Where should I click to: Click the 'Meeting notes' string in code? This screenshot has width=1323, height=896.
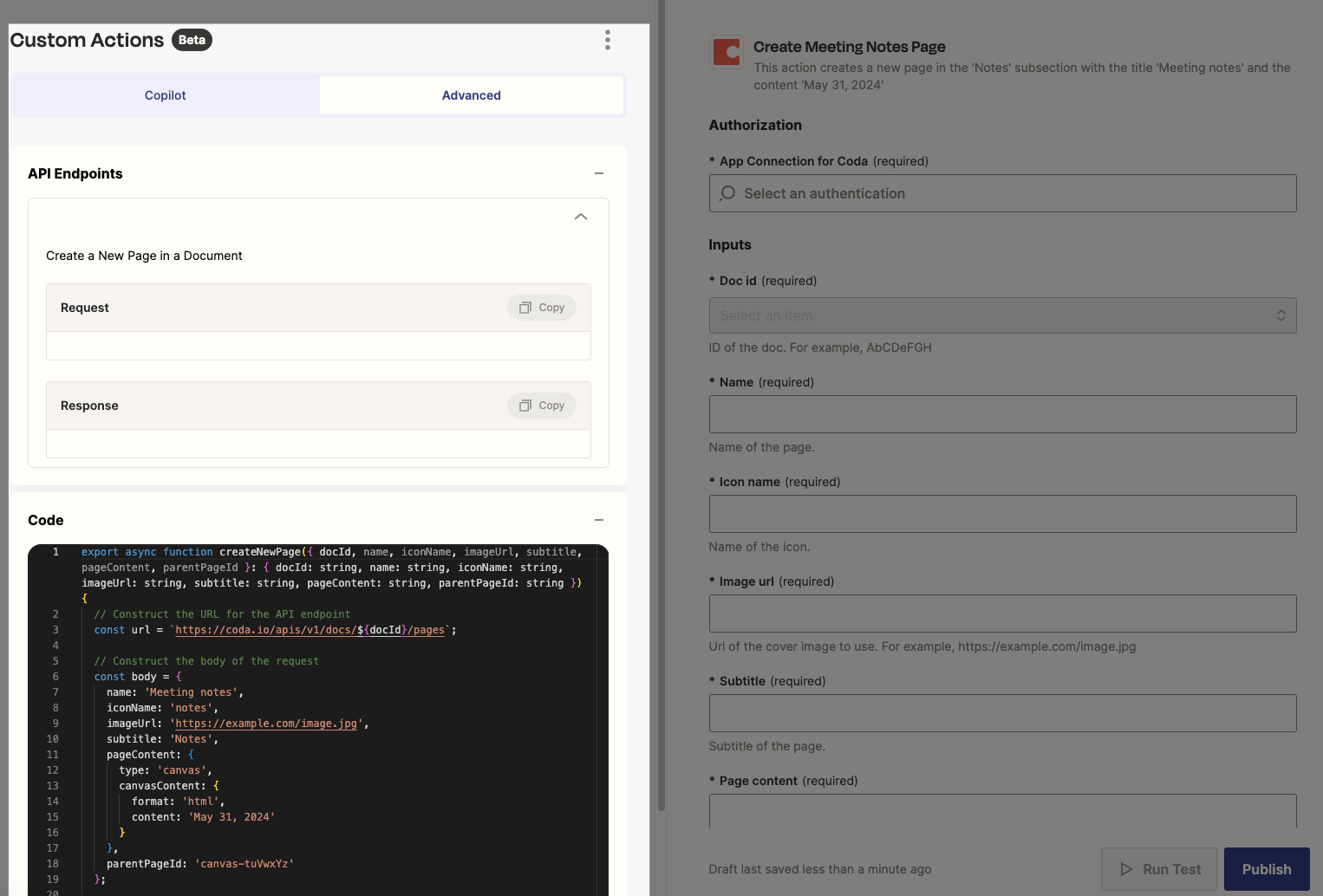tap(191, 692)
